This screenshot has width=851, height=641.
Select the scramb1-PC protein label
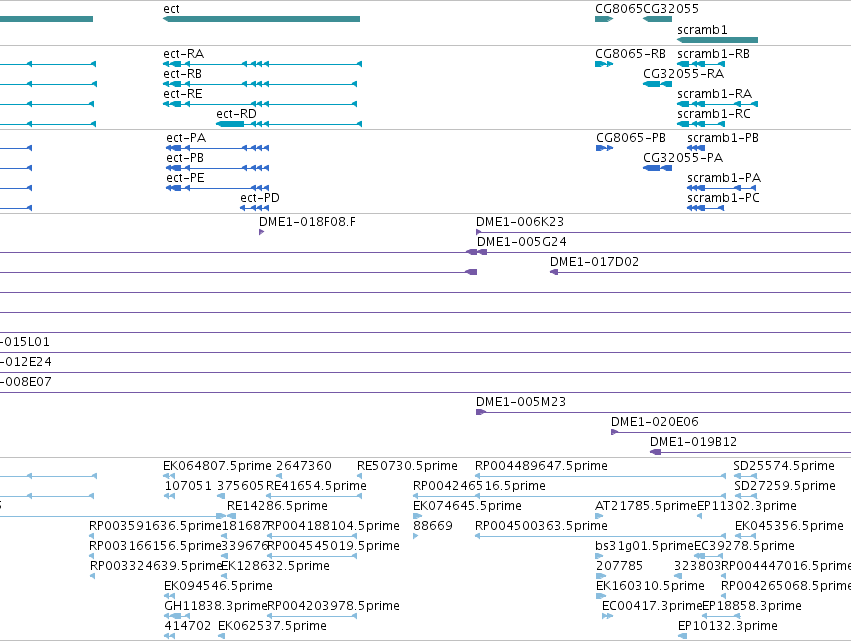click(723, 198)
